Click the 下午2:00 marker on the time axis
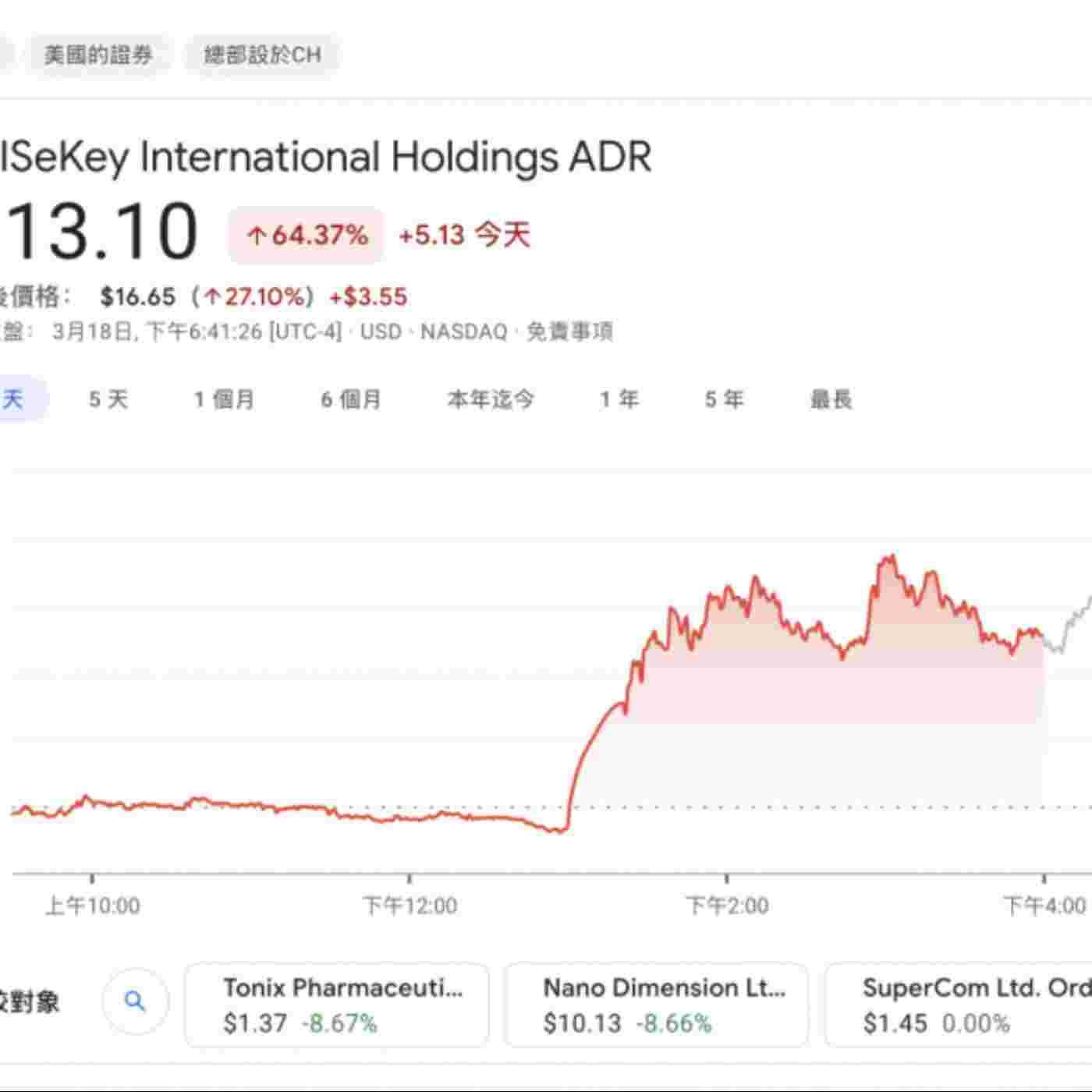The height and width of the screenshot is (1092, 1092). (x=727, y=905)
